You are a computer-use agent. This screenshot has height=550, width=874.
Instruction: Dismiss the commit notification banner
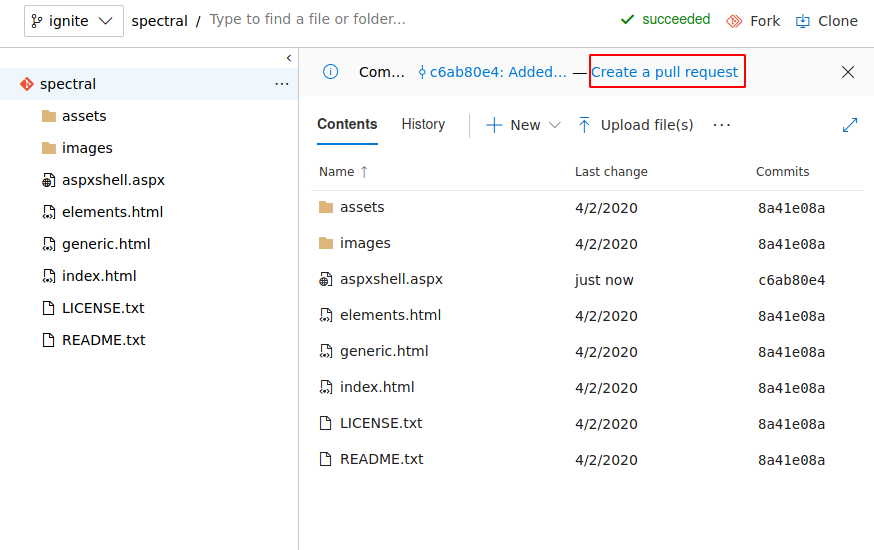tap(848, 72)
